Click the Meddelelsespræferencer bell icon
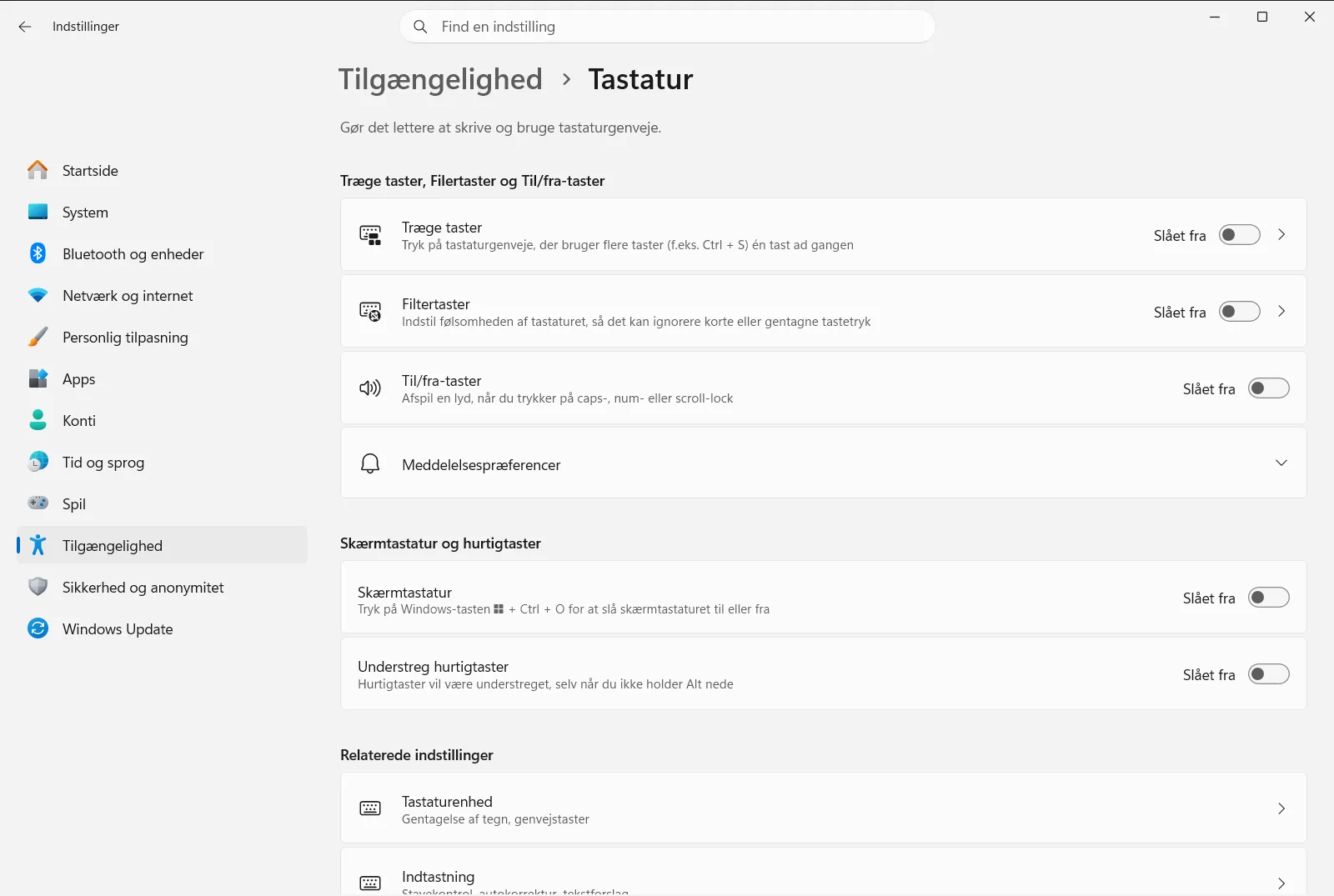The height and width of the screenshot is (896, 1334). click(x=370, y=463)
